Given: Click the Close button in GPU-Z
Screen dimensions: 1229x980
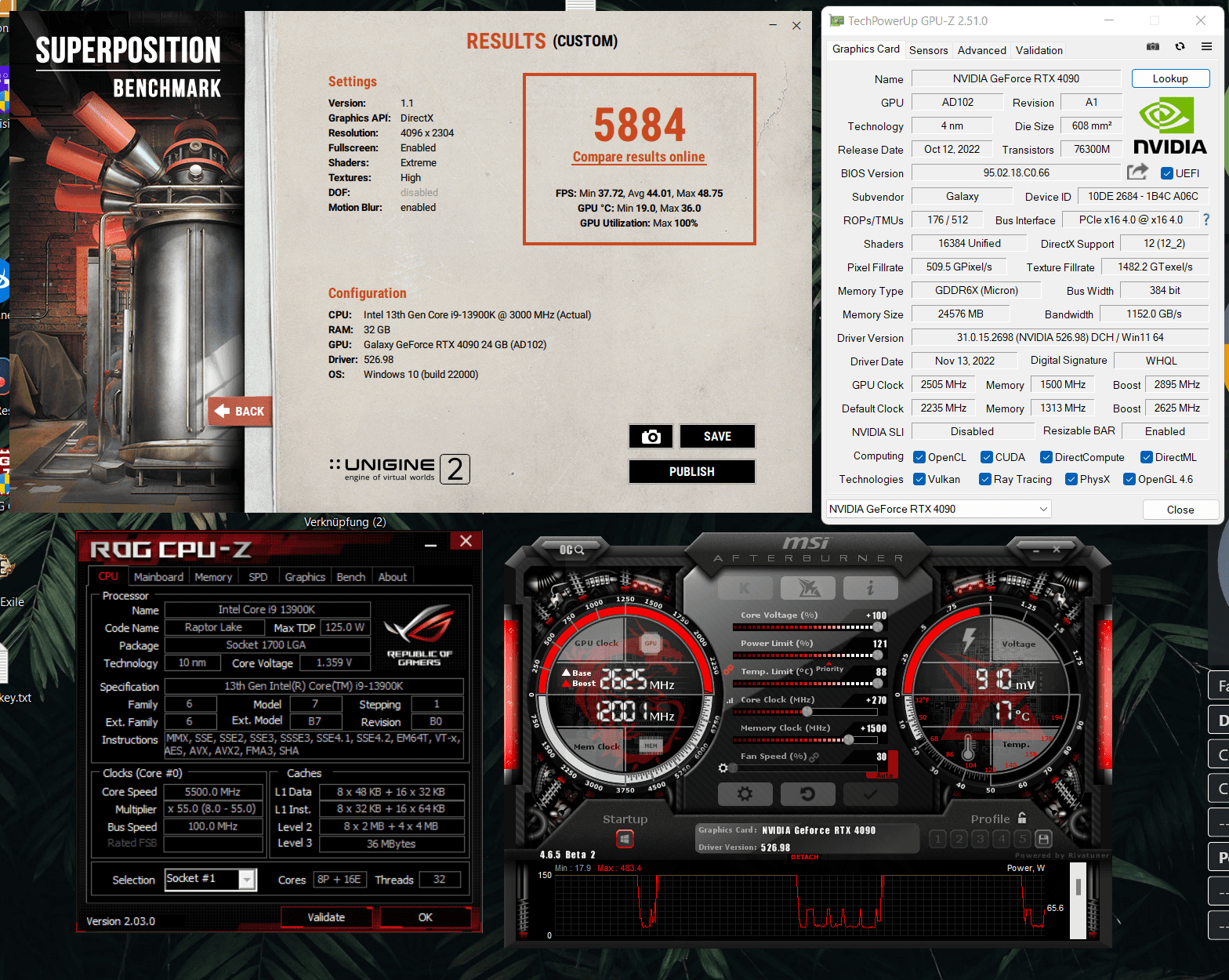Looking at the screenshot, I should pyautogui.click(x=1180, y=510).
